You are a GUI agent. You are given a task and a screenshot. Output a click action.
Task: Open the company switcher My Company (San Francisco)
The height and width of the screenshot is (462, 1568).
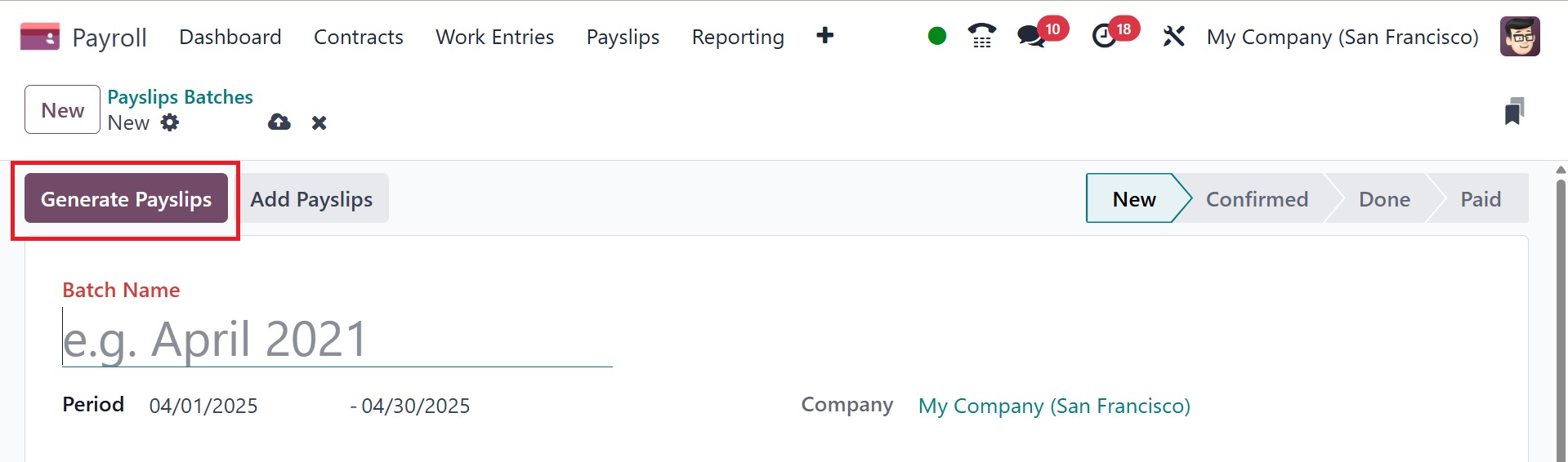coord(1342,37)
